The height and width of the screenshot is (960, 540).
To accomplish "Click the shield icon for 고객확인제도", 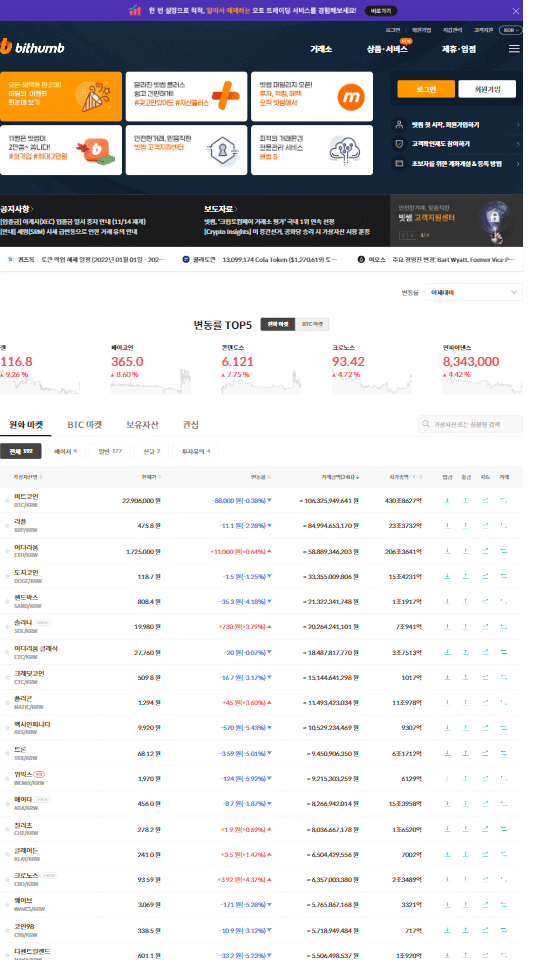I will coord(399,144).
